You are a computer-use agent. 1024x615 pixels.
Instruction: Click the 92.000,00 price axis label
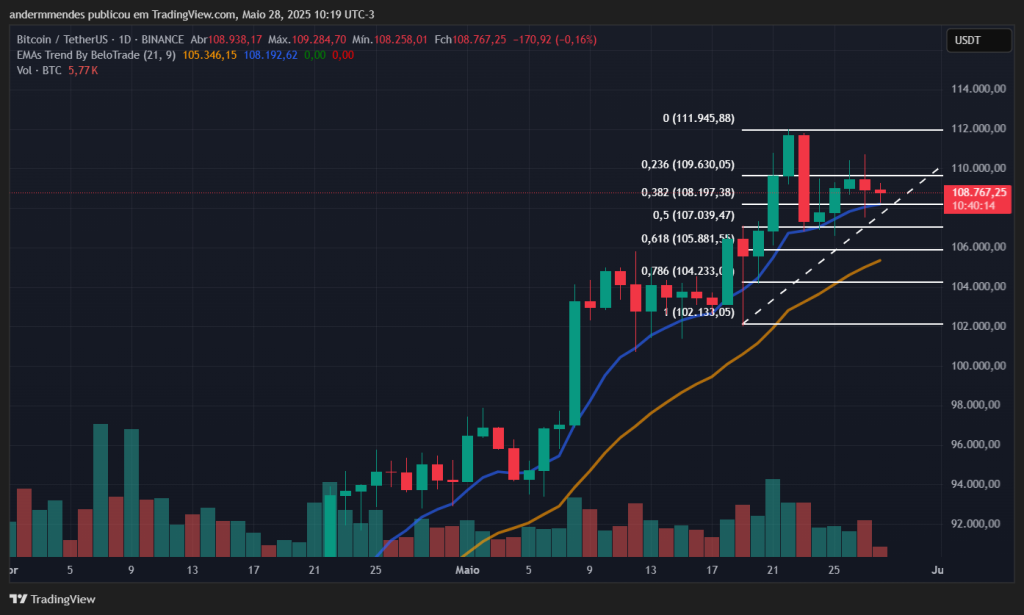pos(976,524)
